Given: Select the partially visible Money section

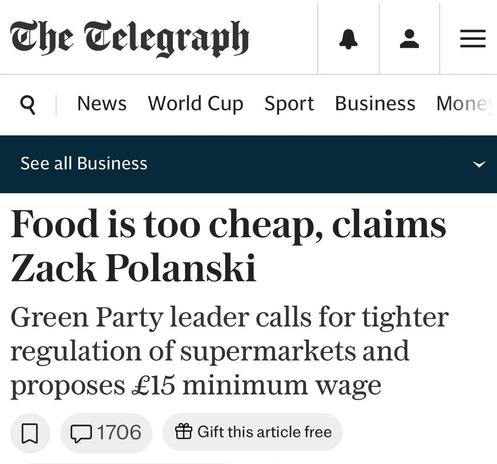Looking at the screenshot, I should [x=465, y=104].
